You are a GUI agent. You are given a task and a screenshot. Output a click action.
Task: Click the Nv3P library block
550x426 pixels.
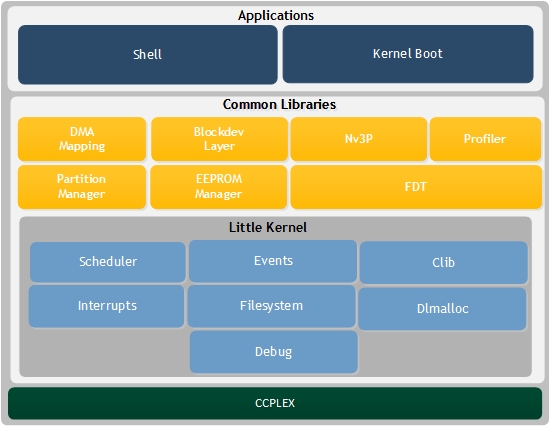(x=359, y=139)
